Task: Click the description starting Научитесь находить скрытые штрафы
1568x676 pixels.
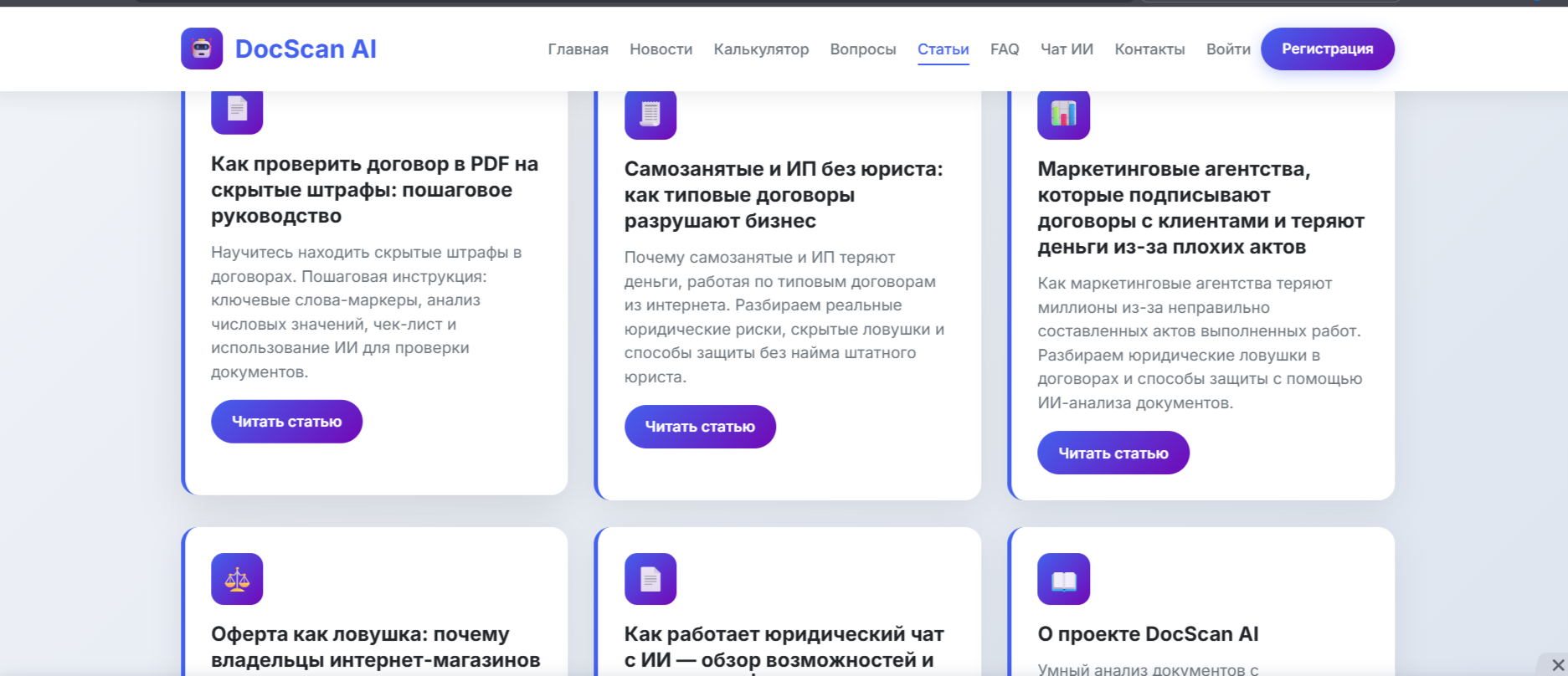Action: point(366,312)
